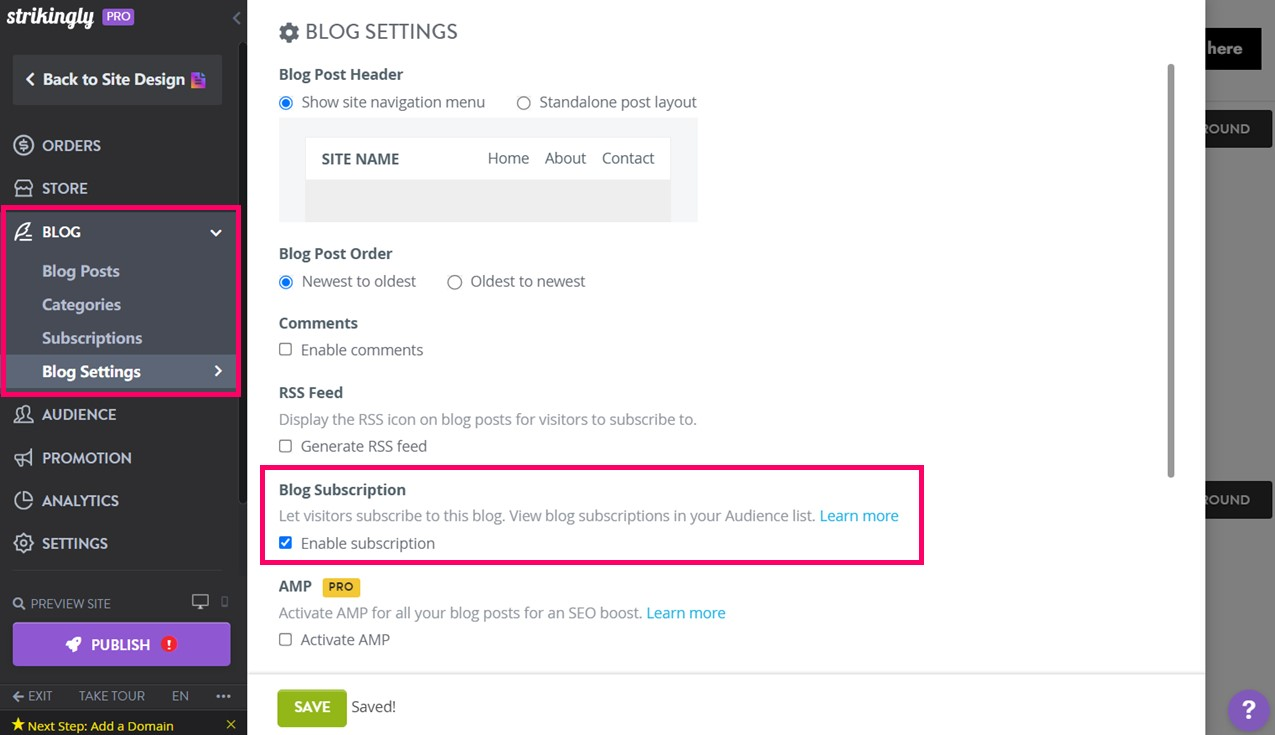Enable comments on blog posts
1275x735 pixels.
[286, 349]
